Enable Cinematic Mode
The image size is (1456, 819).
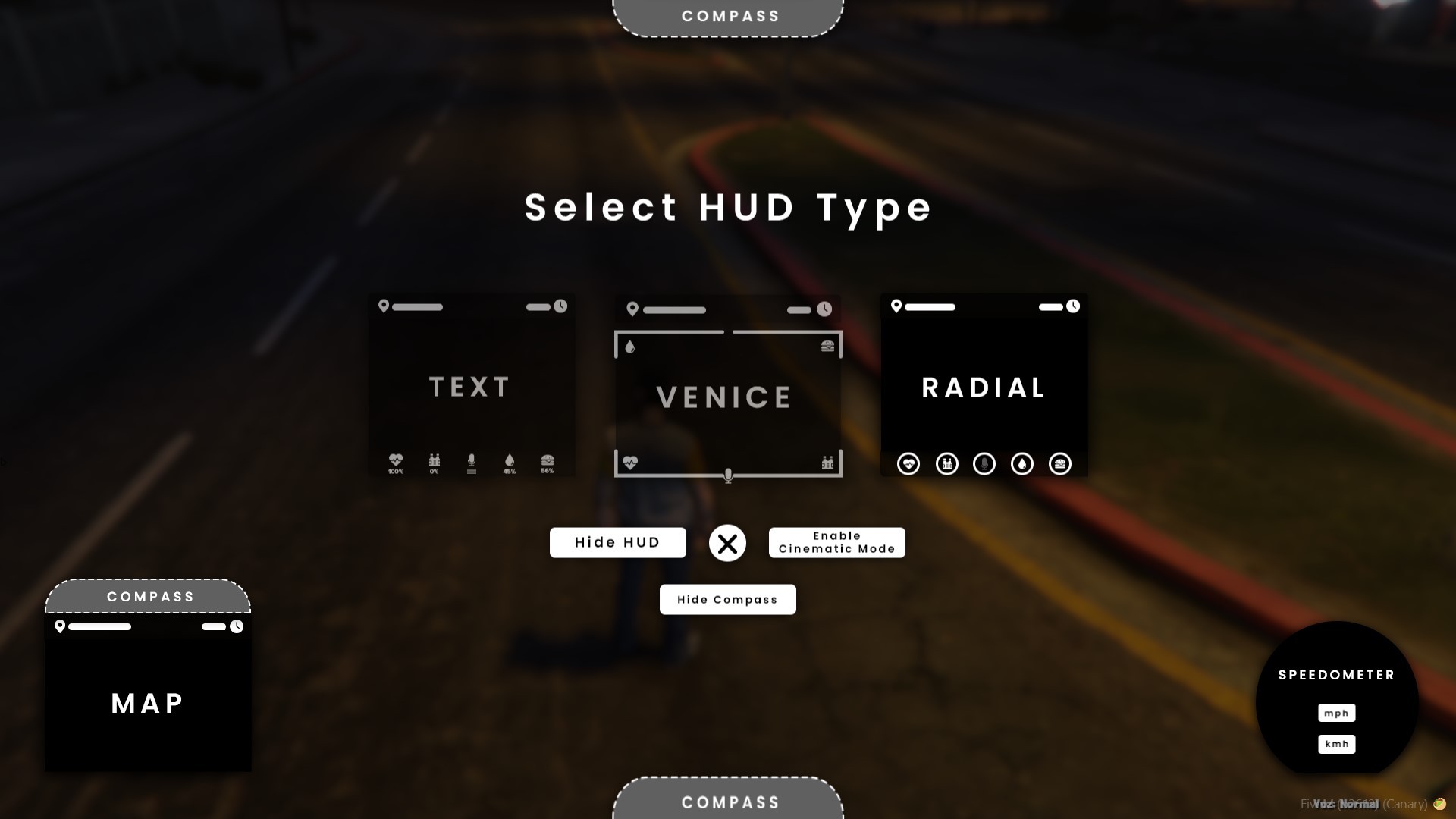(x=836, y=542)
